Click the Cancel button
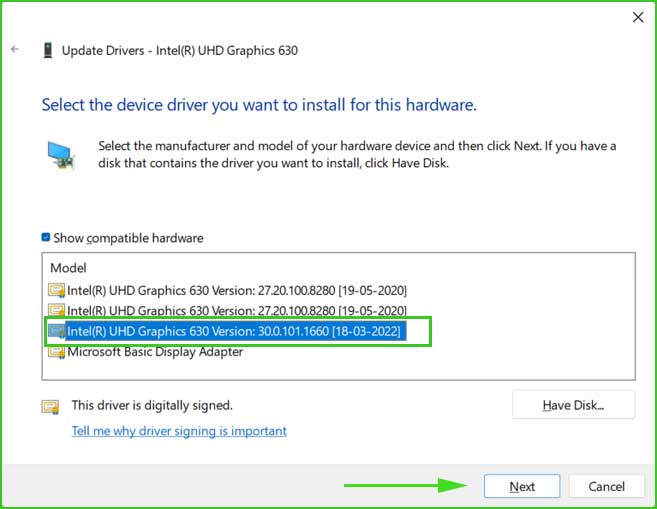 (606, 486)
